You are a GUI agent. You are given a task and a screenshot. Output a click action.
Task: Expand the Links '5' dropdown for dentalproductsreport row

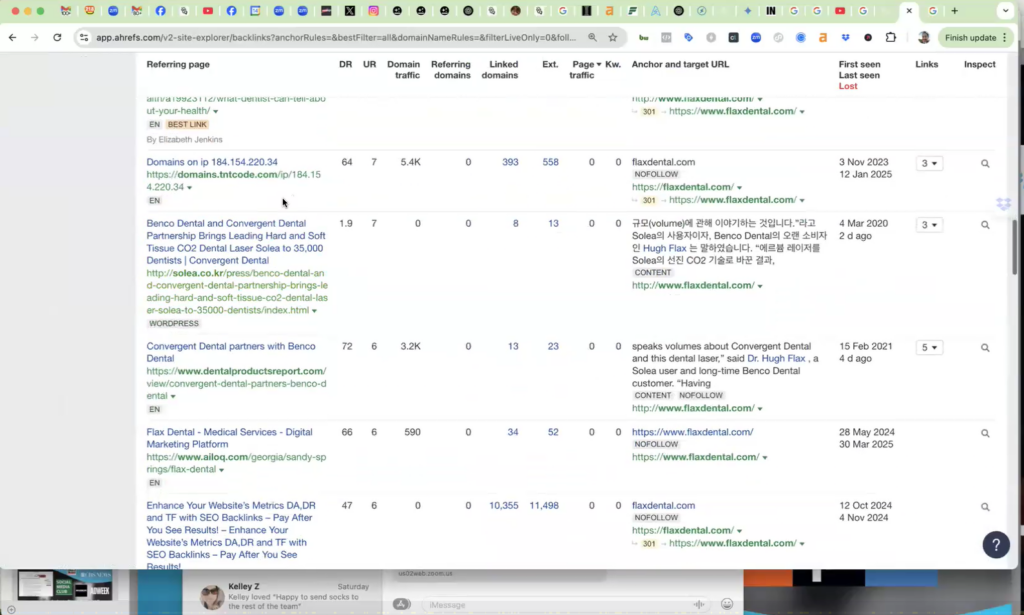[929, 347]
